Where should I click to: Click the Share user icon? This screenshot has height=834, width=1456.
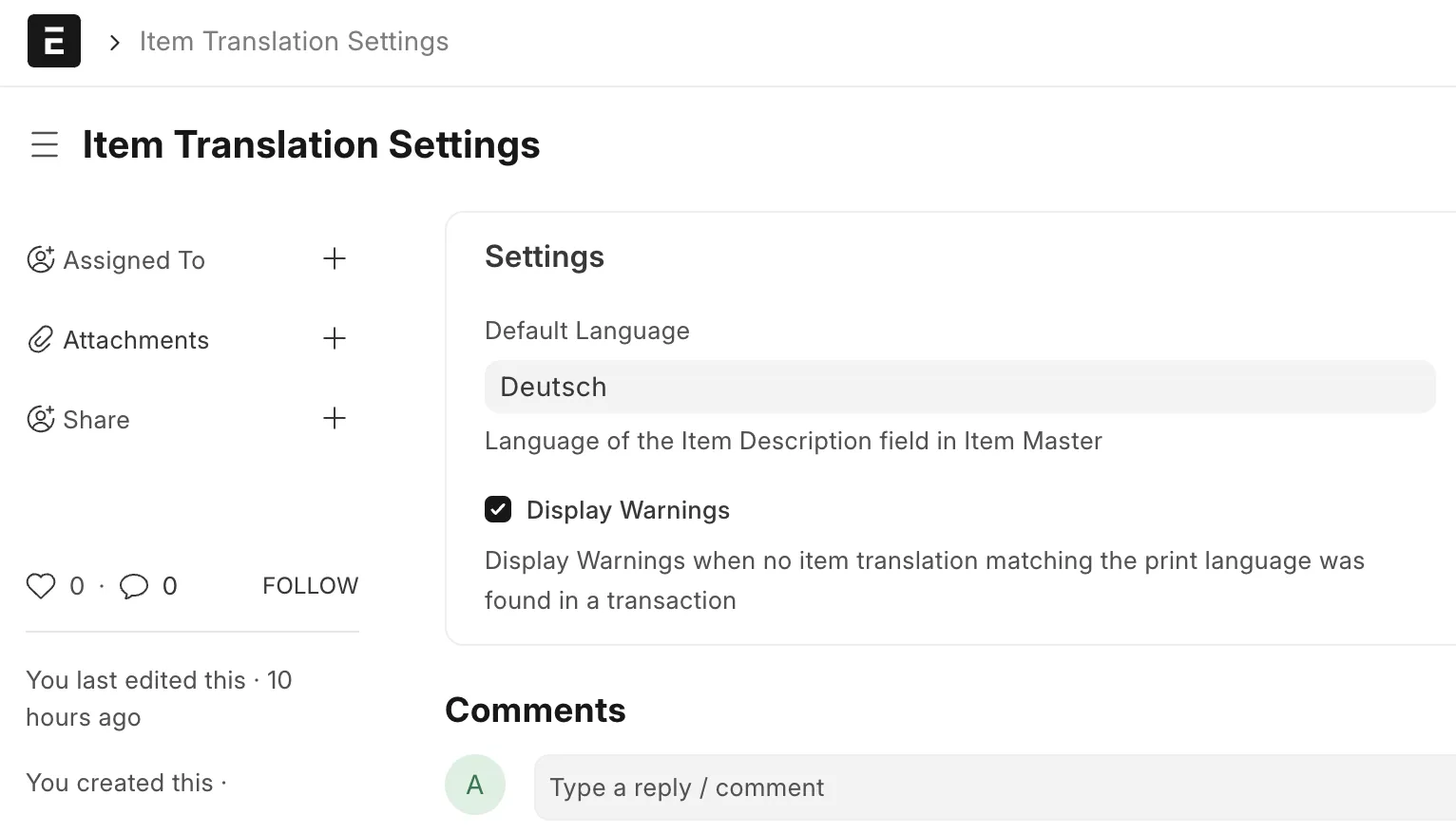click(x=41, y=419)
